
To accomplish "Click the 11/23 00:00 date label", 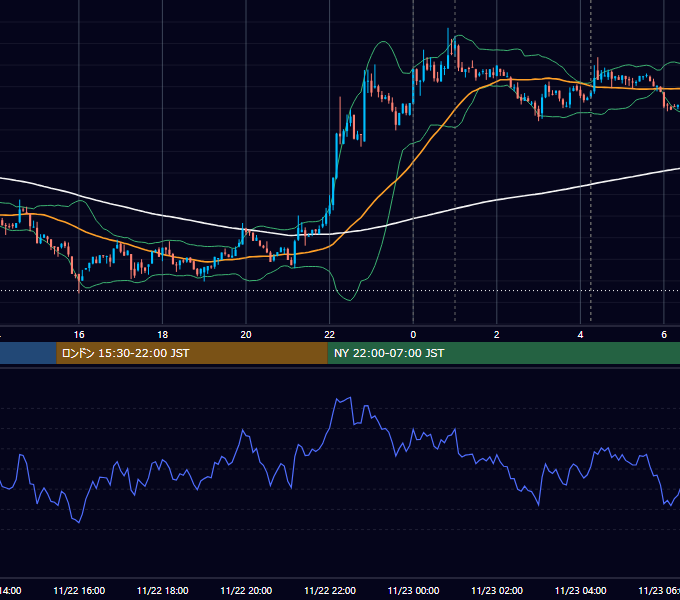I will pyautogui.click(x=413, y=590).
